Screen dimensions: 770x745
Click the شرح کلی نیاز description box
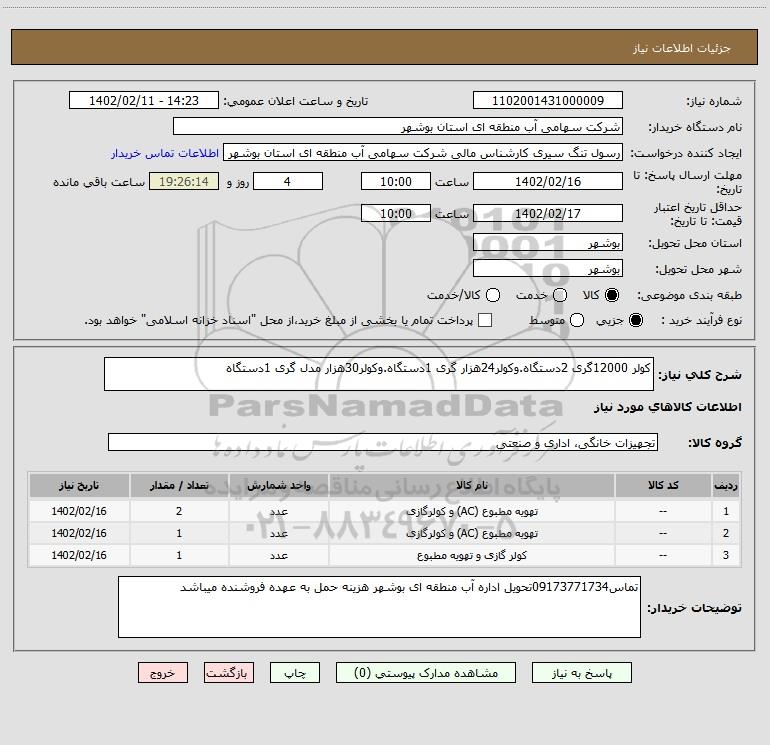point(379,374)
